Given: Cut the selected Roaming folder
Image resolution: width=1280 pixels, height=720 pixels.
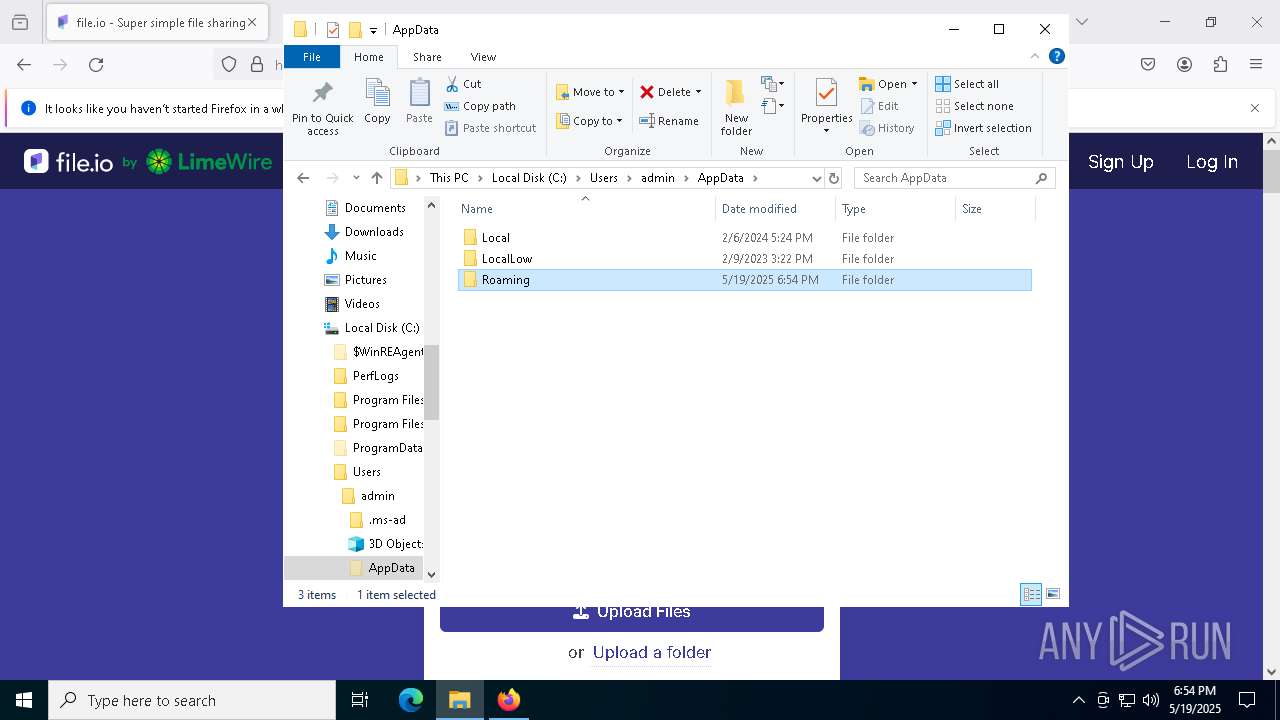Looking at the screenshot, I should point(463,84).
